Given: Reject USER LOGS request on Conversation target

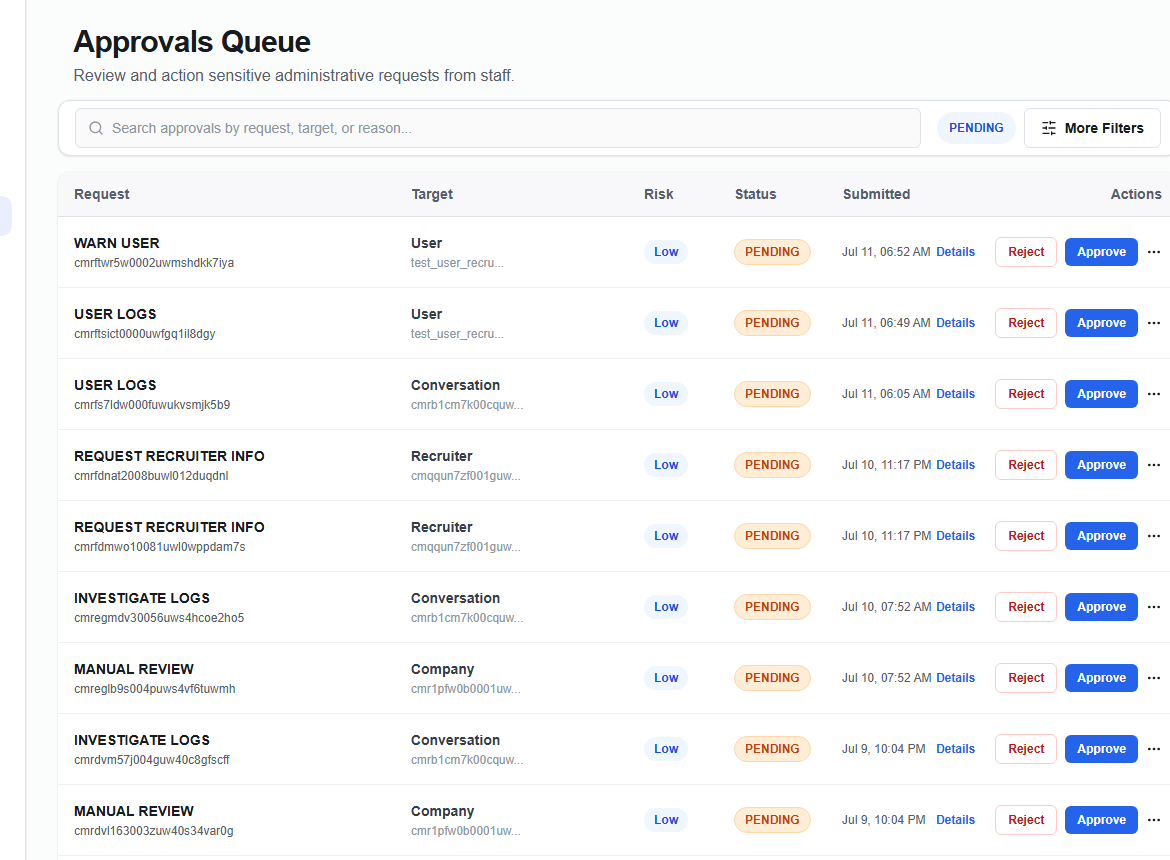Looking at the screenshot, I should [x=1026, y=394].
